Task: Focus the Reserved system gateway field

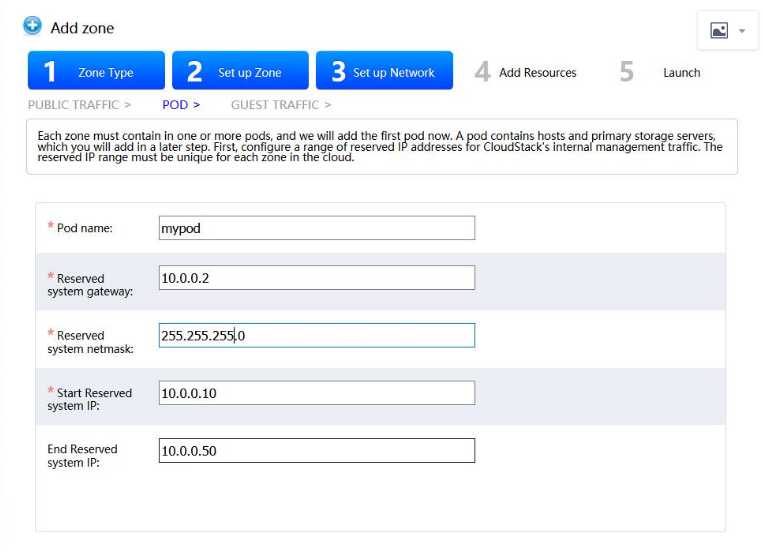Action: click(x=317, y=278)
